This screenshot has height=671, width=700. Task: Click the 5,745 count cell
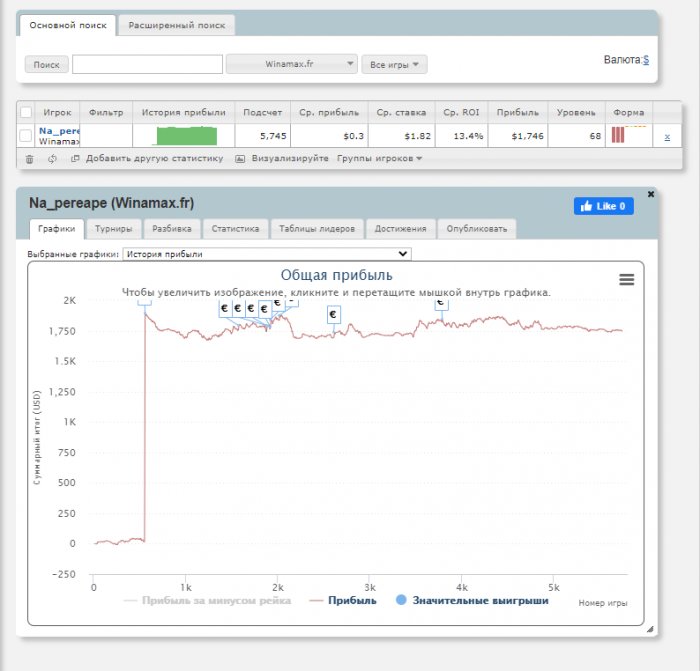point(262,136)
